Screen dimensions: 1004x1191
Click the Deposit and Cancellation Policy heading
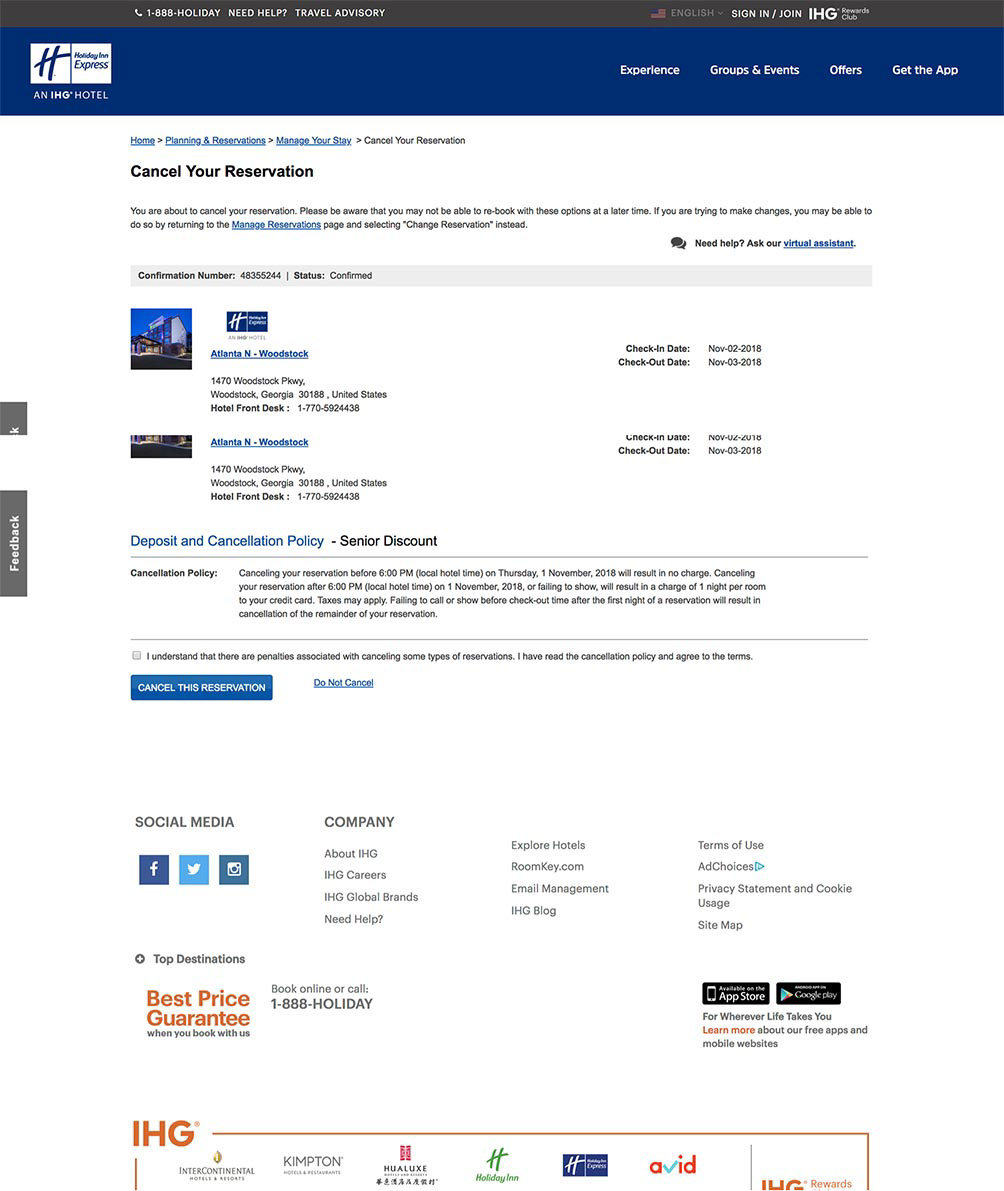pos(227,541)
